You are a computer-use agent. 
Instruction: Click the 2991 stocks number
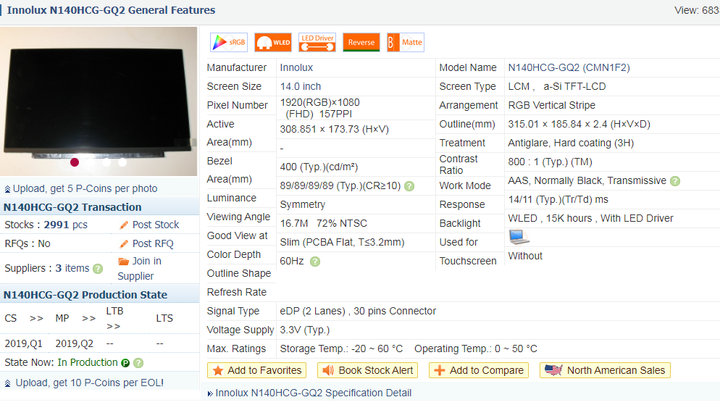56,225
